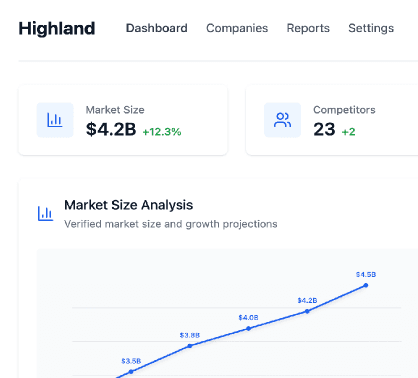This screenshot has width=418, height=378.
Task: Select the $4.2B market size value
Action: 111,129
